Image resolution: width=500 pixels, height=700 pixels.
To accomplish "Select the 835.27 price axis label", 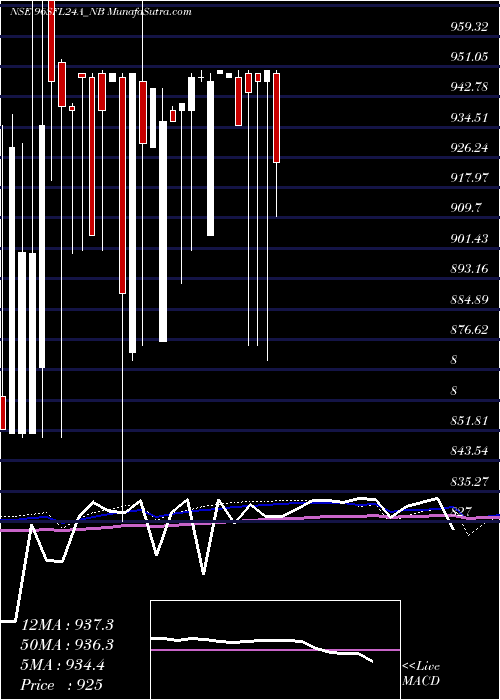I will coord(469,482).
